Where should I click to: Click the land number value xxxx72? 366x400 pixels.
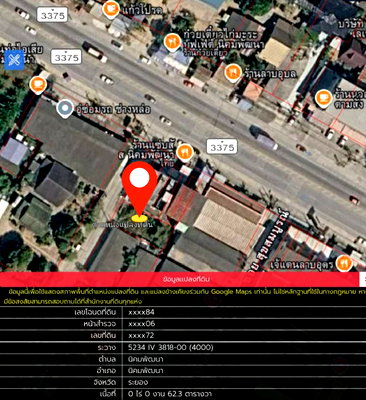pyautogui.click(x=141, y=336)
